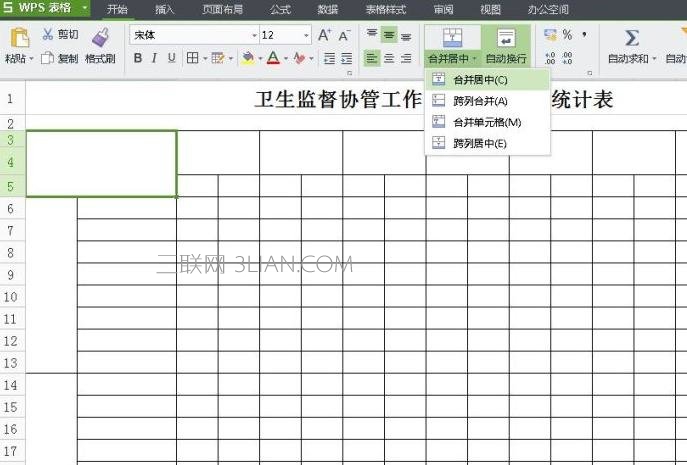
Task: Expand the Paste options arrow
Action: coord(32,58)
